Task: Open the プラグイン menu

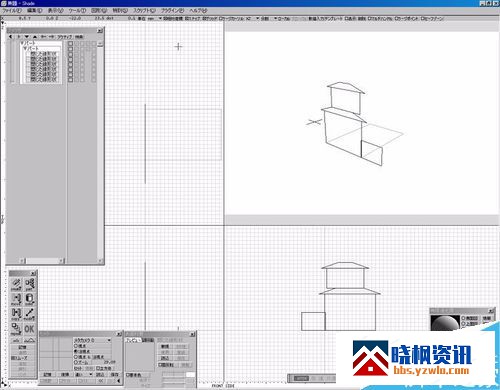Action: click(x=172, y=11)
